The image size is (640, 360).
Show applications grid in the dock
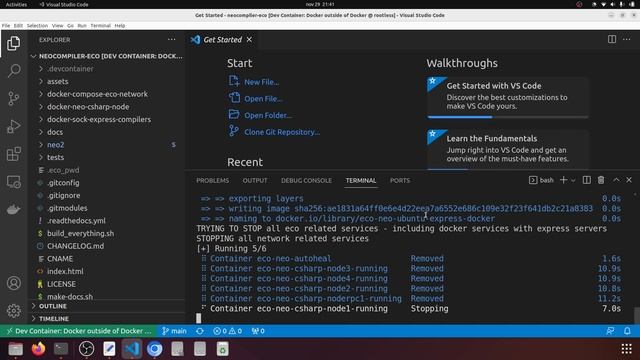click(627, 349)
